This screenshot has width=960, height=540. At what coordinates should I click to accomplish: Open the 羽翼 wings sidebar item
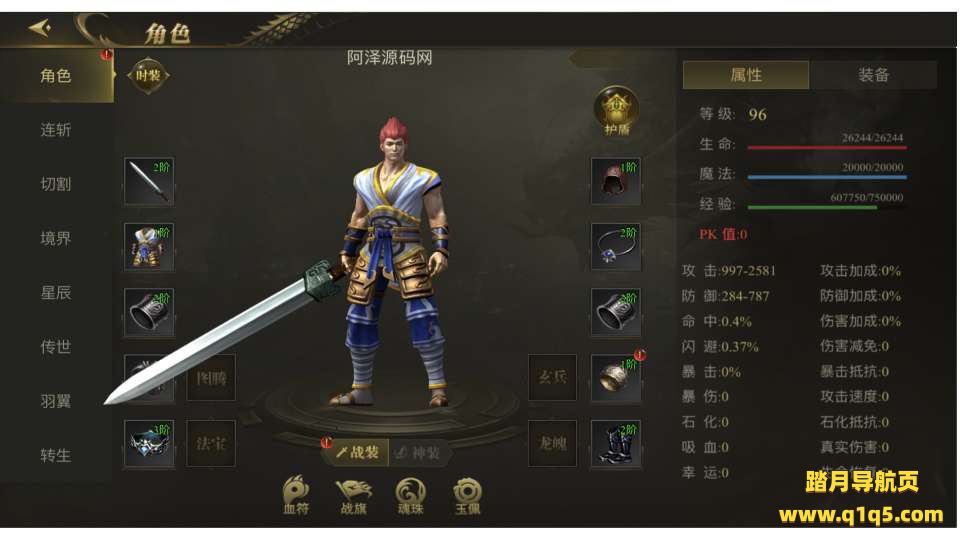[56, 401]
